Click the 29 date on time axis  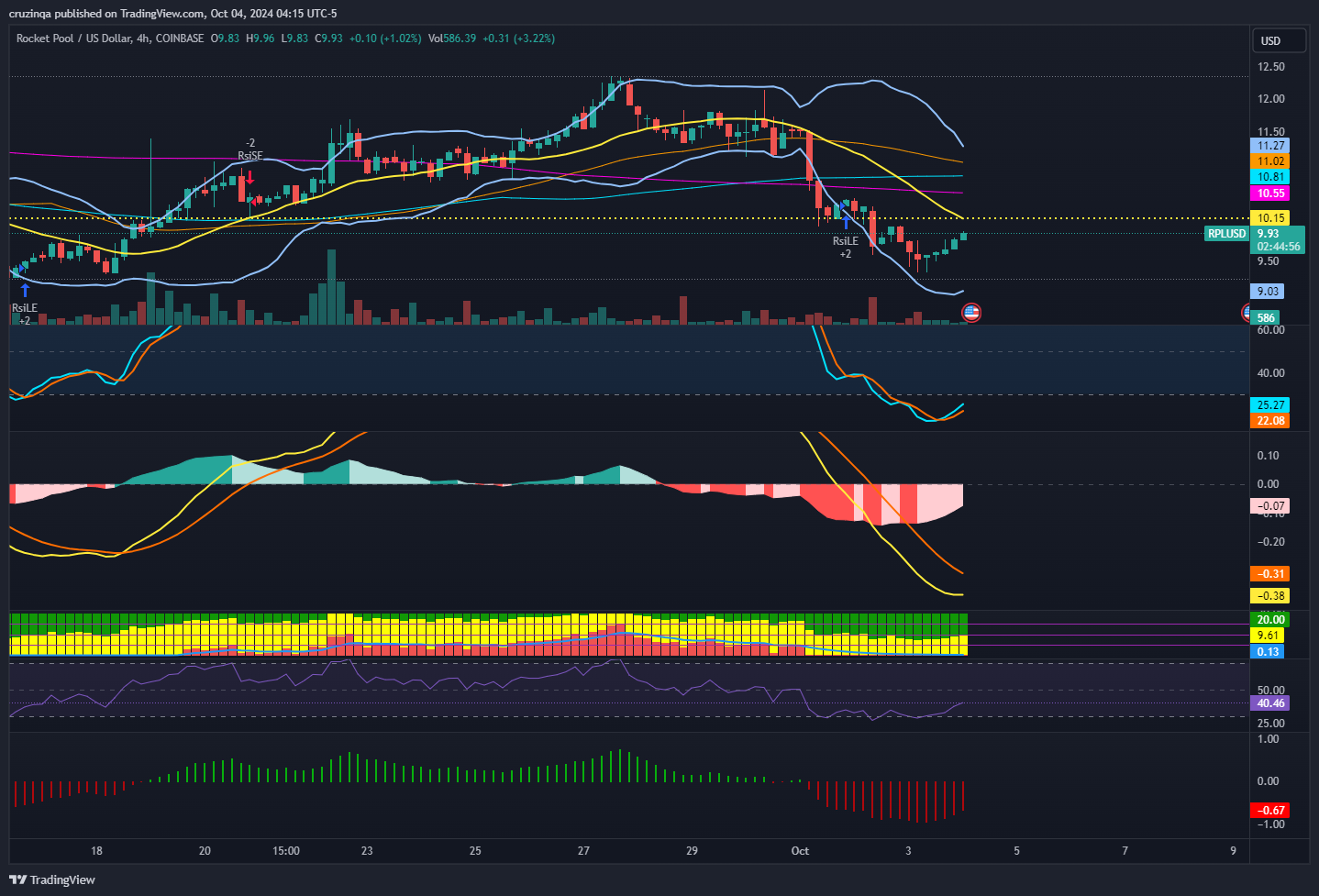click(692, 851)
